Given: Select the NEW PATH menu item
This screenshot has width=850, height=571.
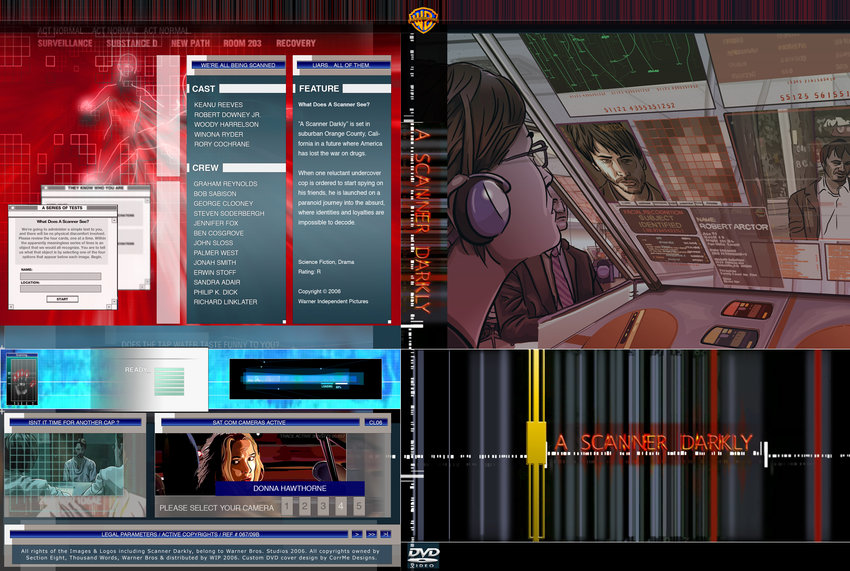Looking at the screenshot, I should [x=190, y=43].
